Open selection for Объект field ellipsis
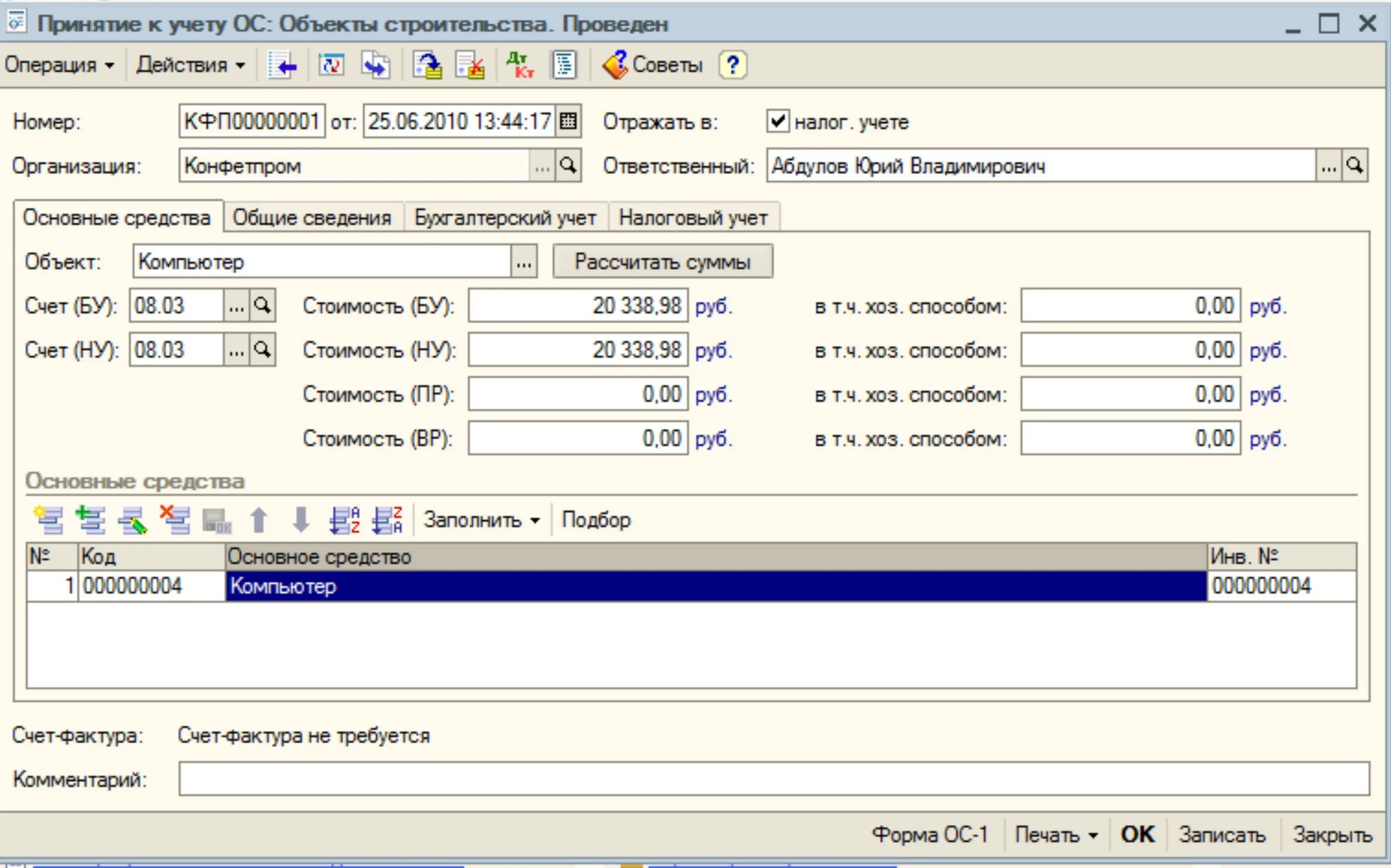This screenshot has height=868, width=1391. click(523, 262)
